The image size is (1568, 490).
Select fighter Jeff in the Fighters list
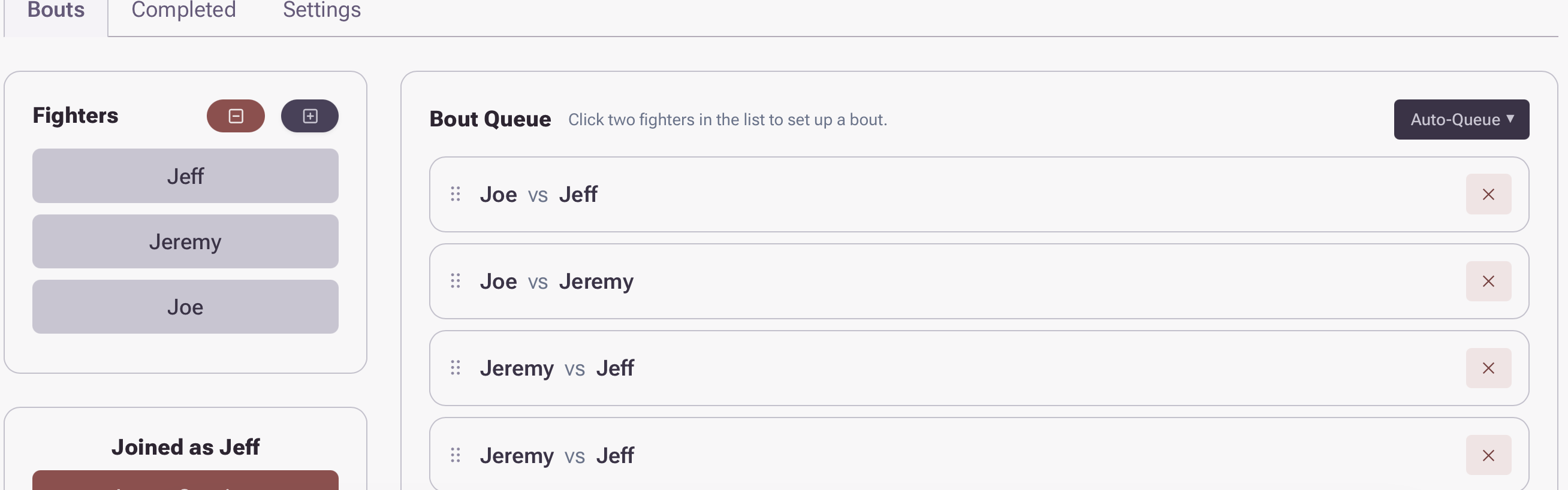pos(185,176)
